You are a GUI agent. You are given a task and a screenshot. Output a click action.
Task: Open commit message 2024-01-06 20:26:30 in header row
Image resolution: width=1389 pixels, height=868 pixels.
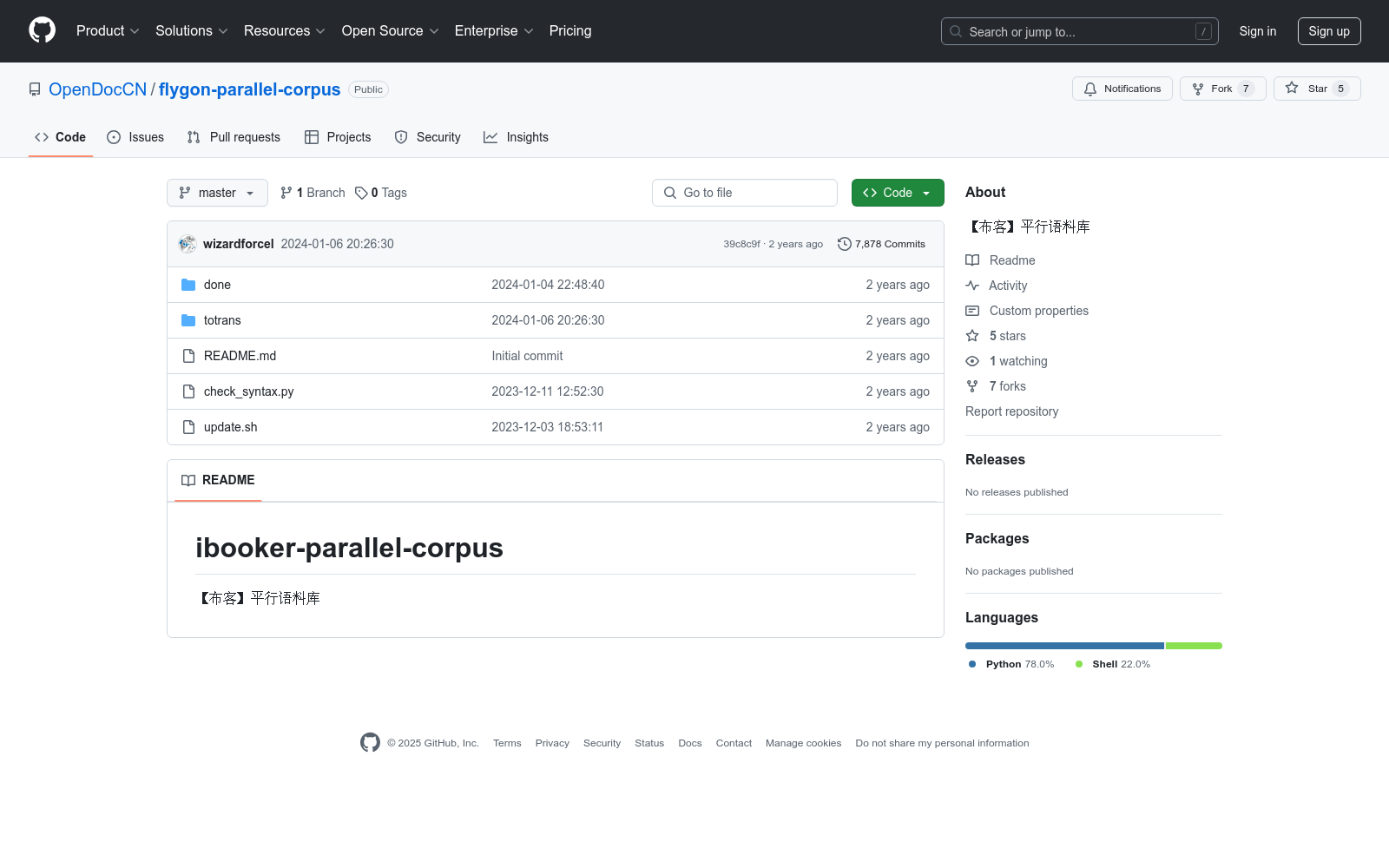338,244
